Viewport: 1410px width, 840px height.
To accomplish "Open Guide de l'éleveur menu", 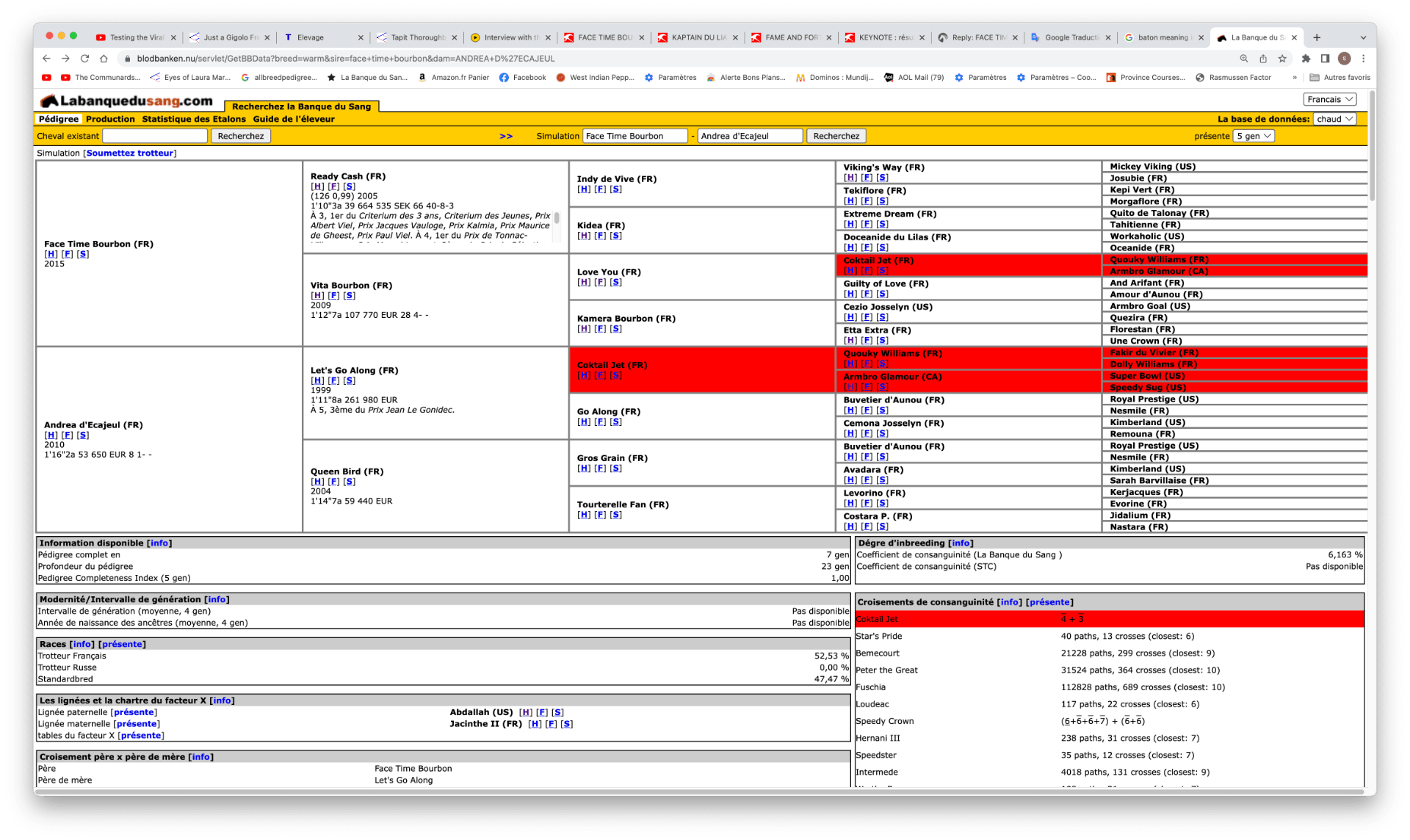I will pos(294,119).
